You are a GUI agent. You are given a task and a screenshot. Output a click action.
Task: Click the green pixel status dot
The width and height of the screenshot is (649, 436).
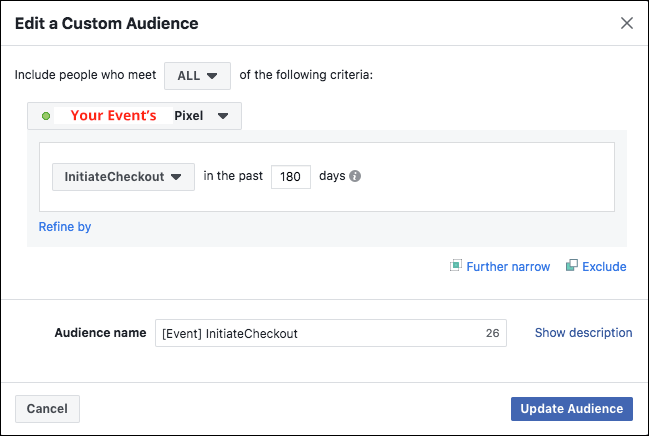46,116
